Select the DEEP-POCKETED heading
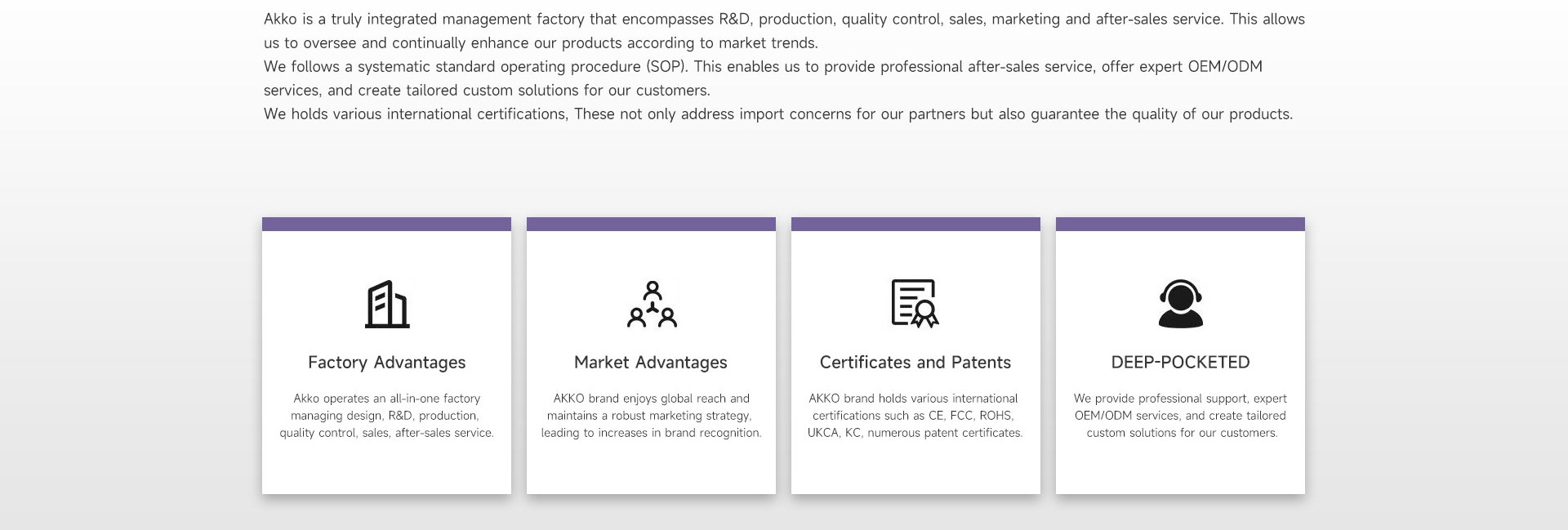Viewport: 1568px width, 530px height. (1180, 363)
